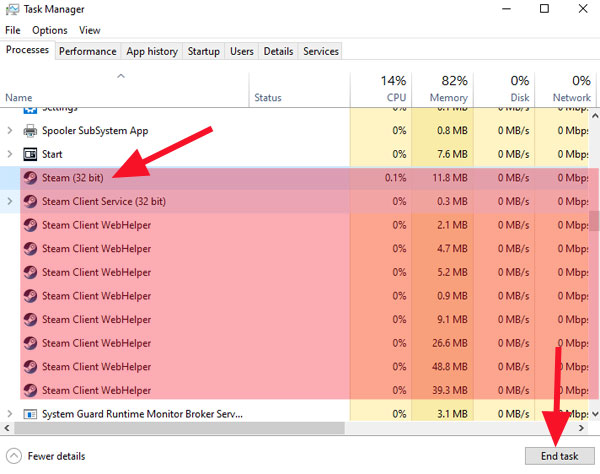Viewport: 600px width, 474px height.
Task: Click the Task Manager title bar icon
Action: (12, 9)
